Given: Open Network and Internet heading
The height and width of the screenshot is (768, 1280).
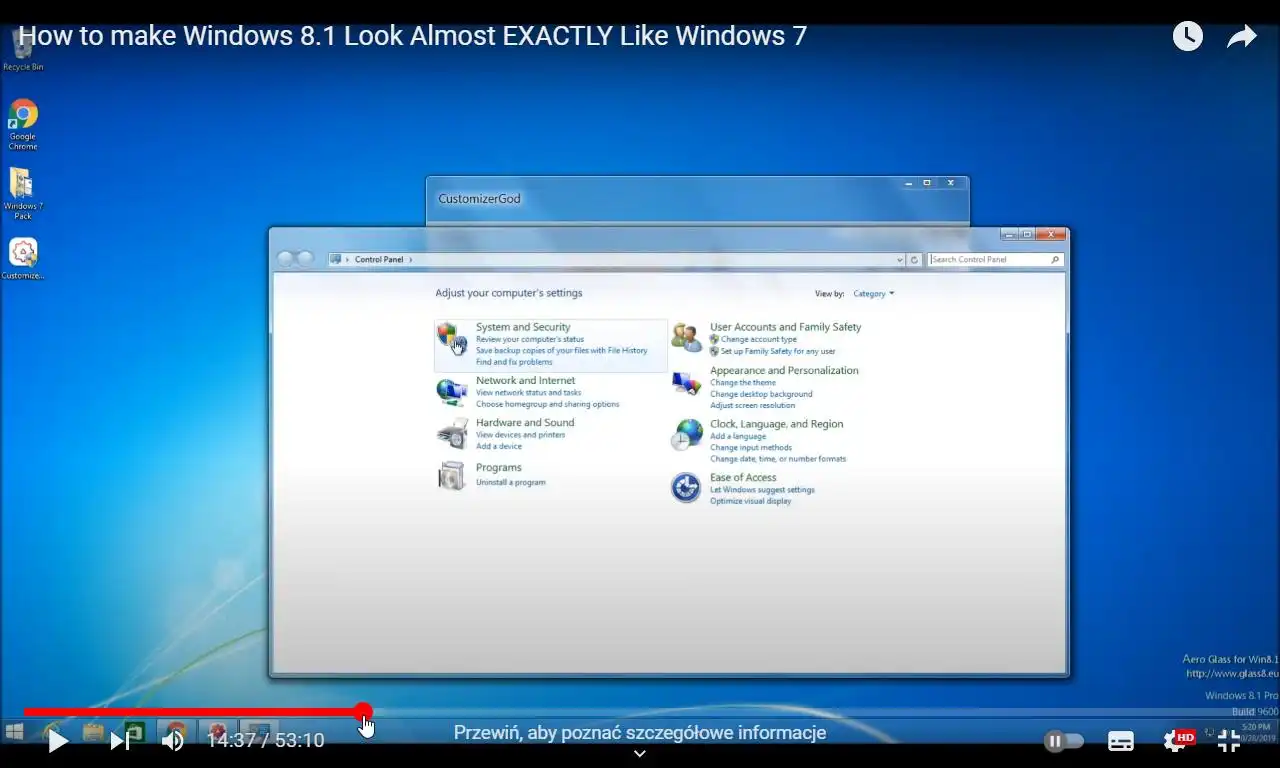Looking at the screenshot, I should 525,380.
